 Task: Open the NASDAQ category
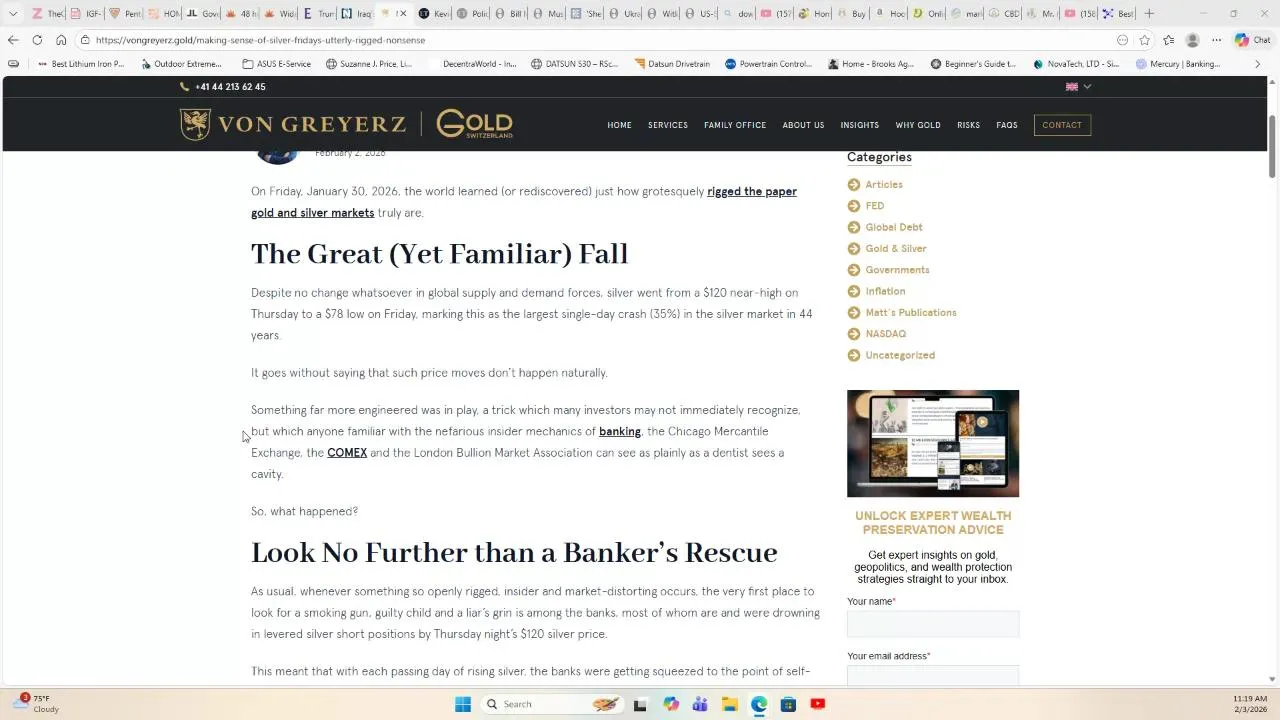(886, 334)
